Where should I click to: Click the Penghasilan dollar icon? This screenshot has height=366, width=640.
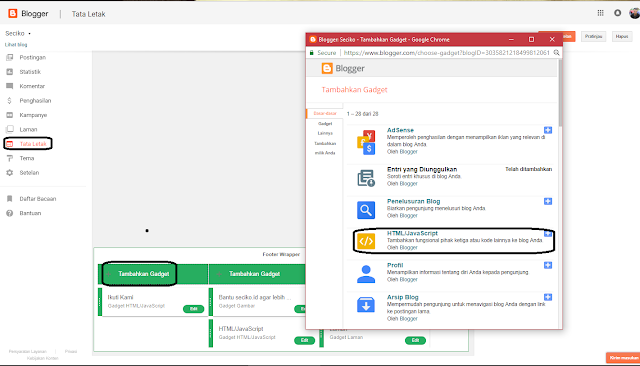point(10,100)
